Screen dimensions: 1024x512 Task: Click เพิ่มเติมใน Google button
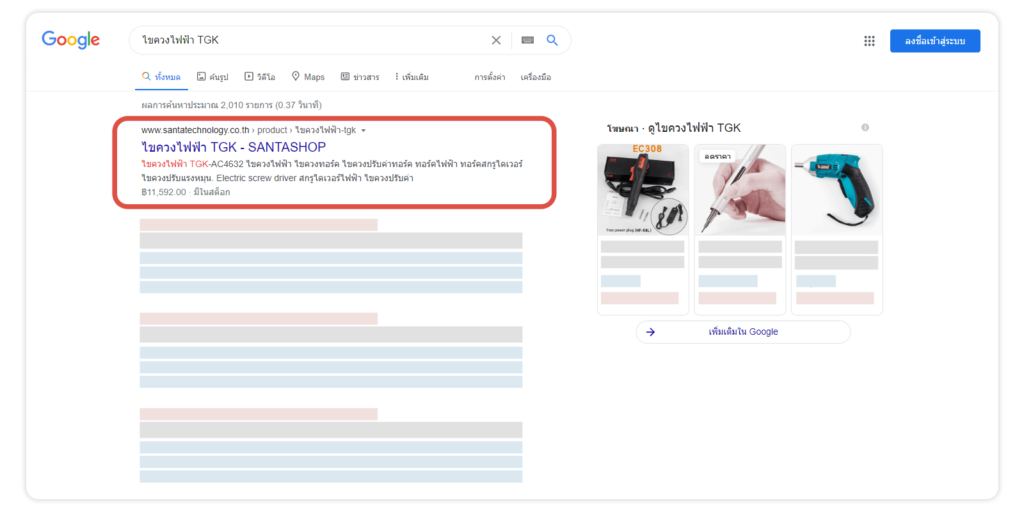(742, 332)
